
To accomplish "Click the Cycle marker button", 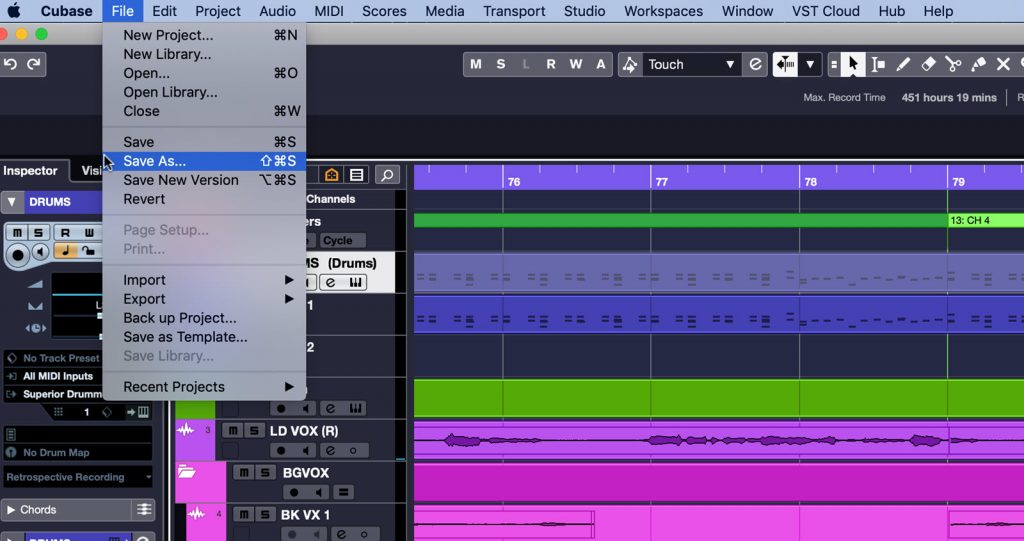I will click(x=338, y=240).
